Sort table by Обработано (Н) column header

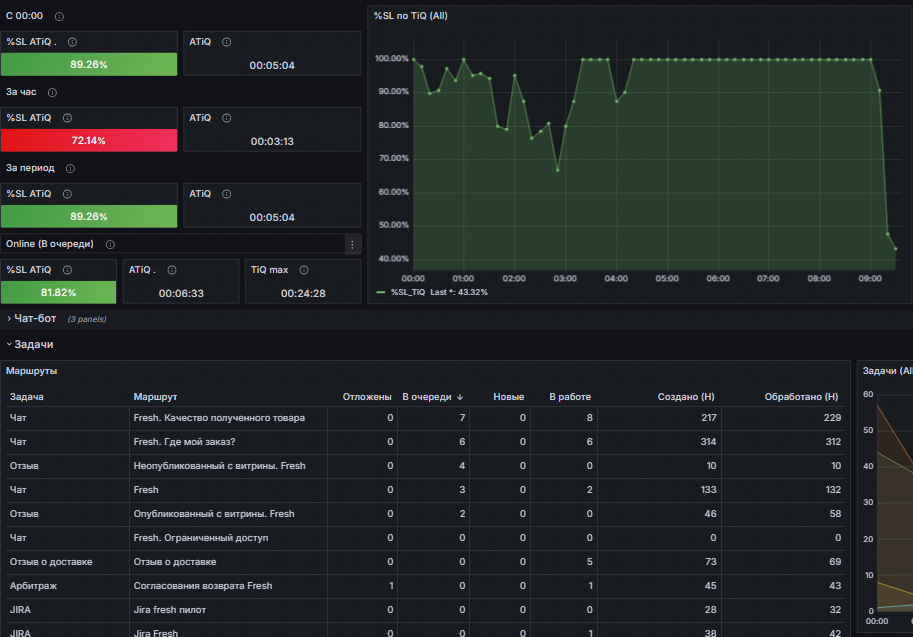click(x=801, y=397)
